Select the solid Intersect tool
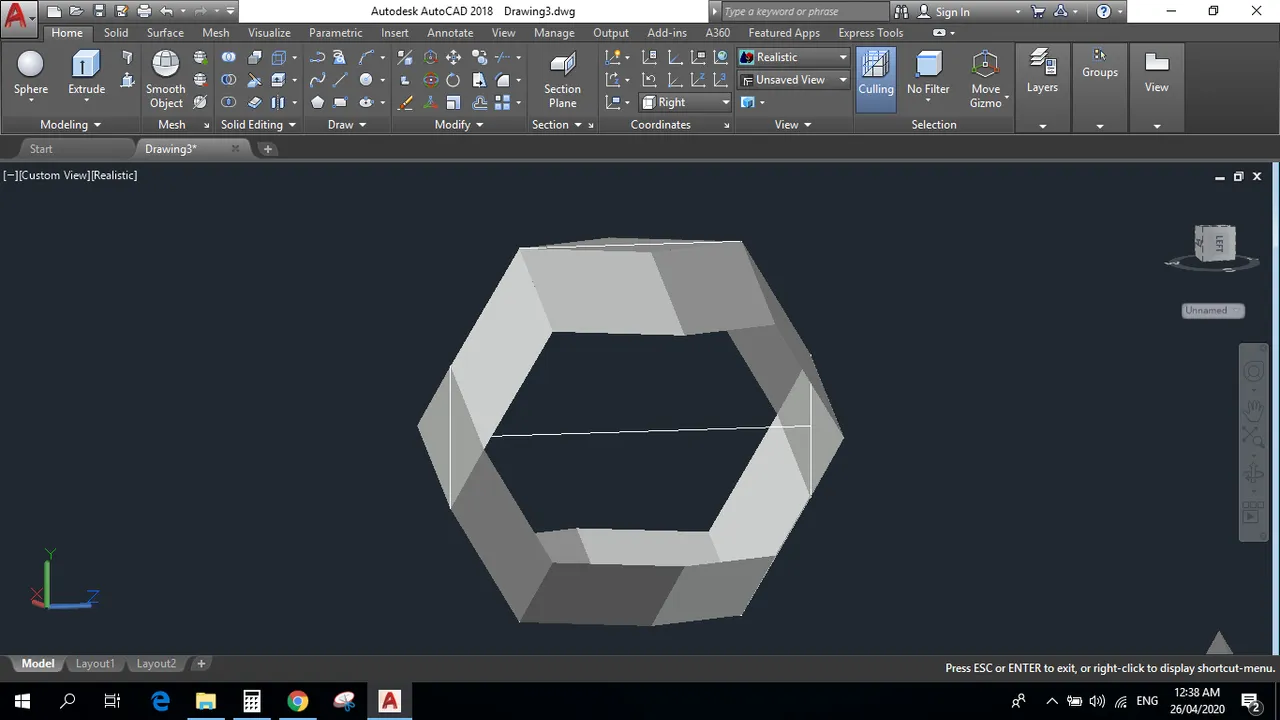The image size is (1280, 720). point(229,102)
